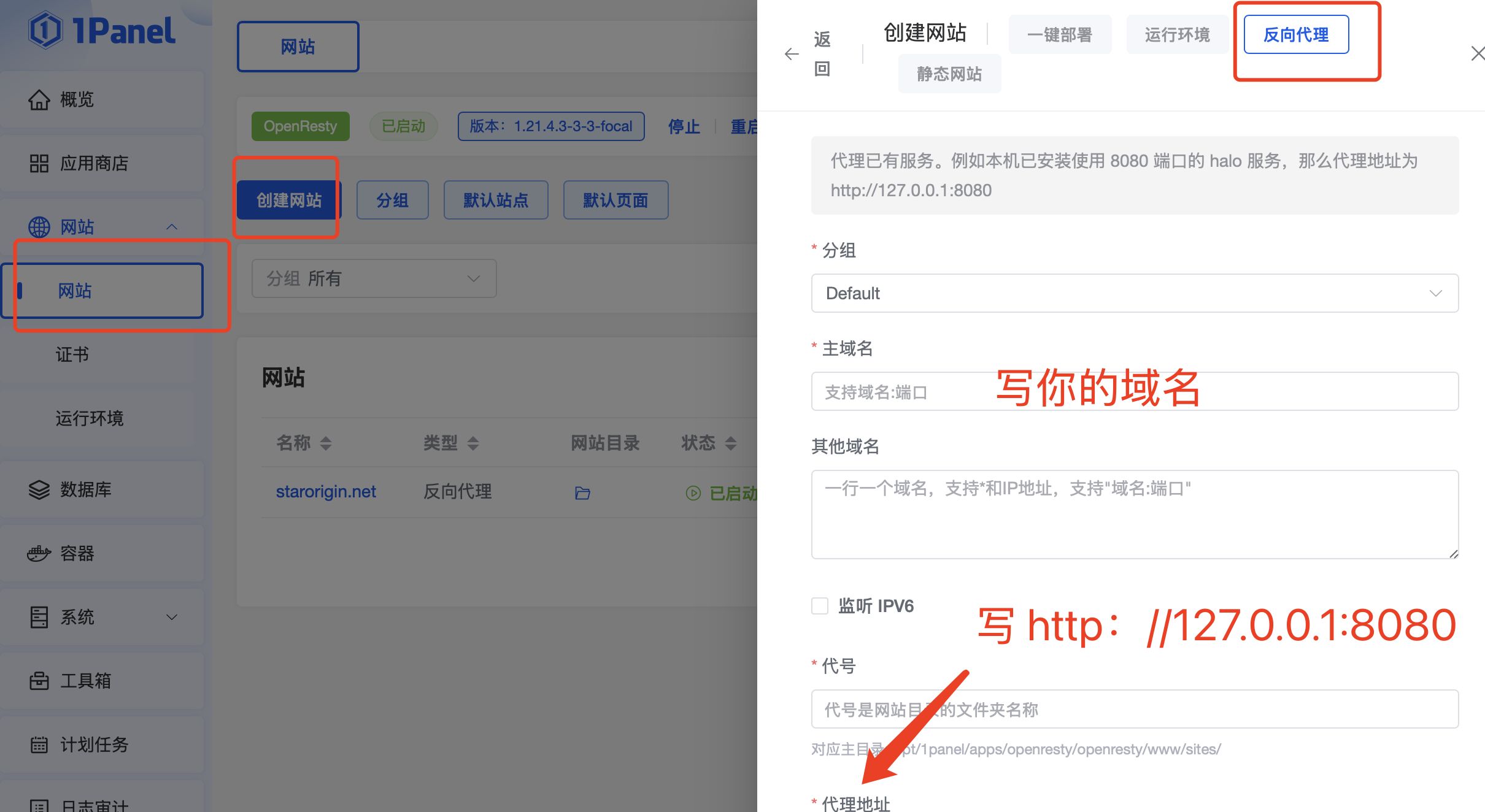The width and height of the screenshot is (1485, 812).
Task: Click the database layers icon
Action: click(39, 490)
